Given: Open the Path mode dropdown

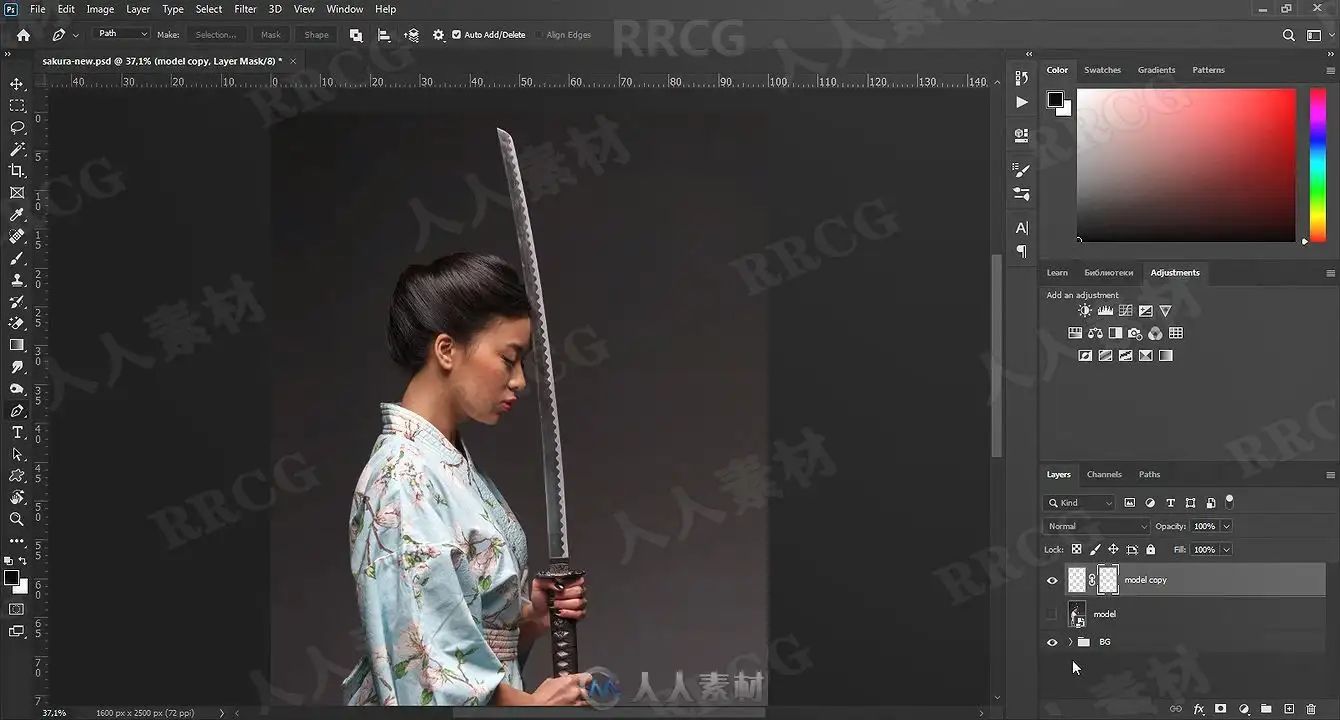Looking at the screenshot, I should point(121,34).
